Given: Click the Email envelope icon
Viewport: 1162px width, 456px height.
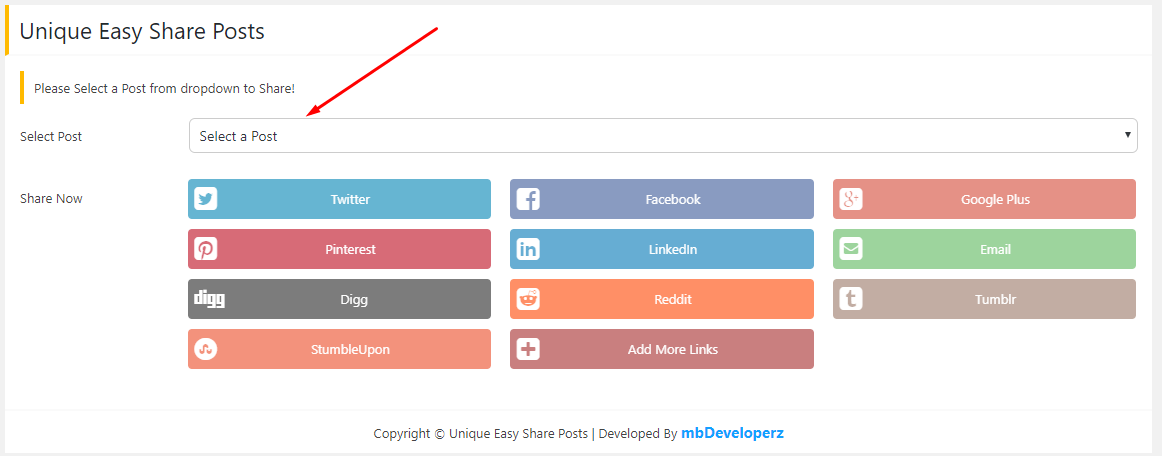Looking at the screenshot, I should [851, 249].
